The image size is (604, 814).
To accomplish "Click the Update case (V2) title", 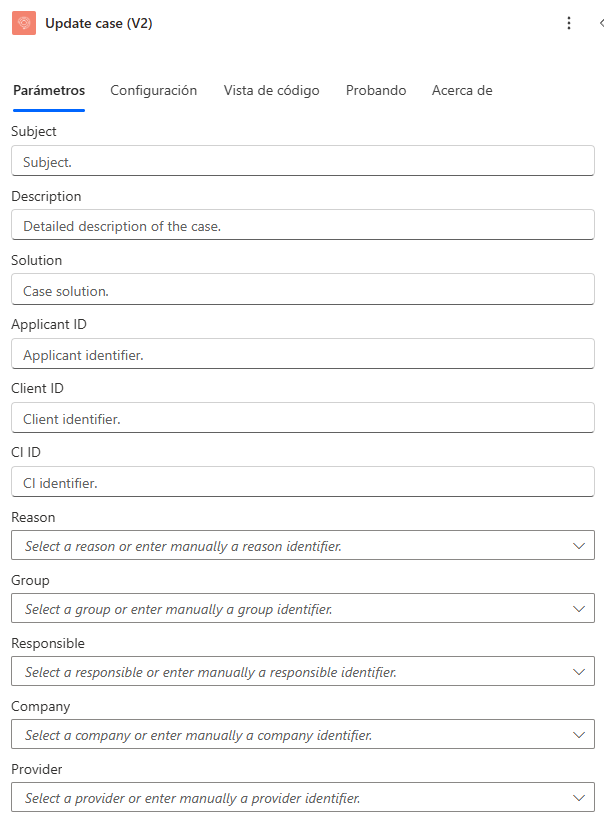I will coord(99,23).
